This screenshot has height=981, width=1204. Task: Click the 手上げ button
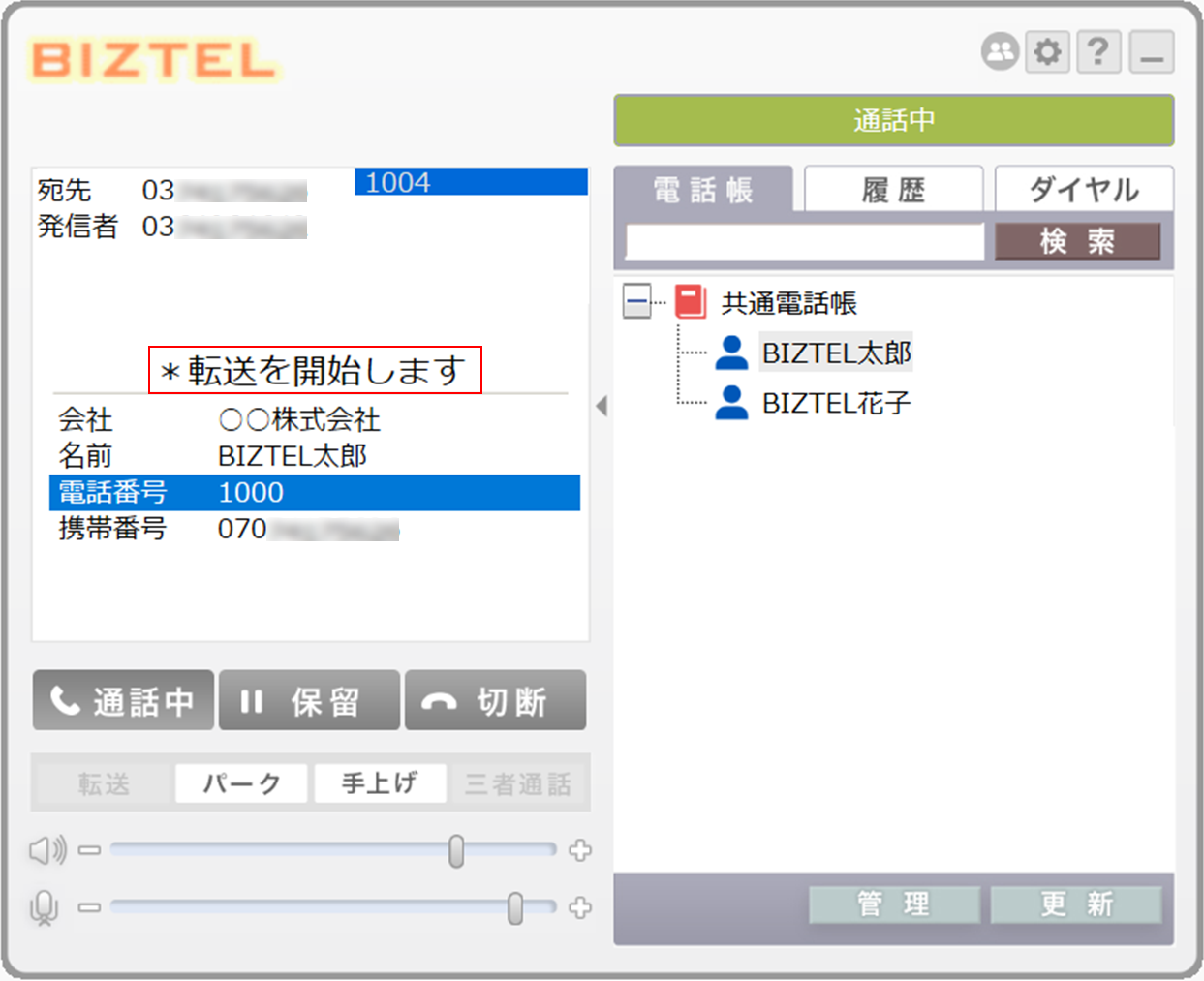click(x=379, y=783)
